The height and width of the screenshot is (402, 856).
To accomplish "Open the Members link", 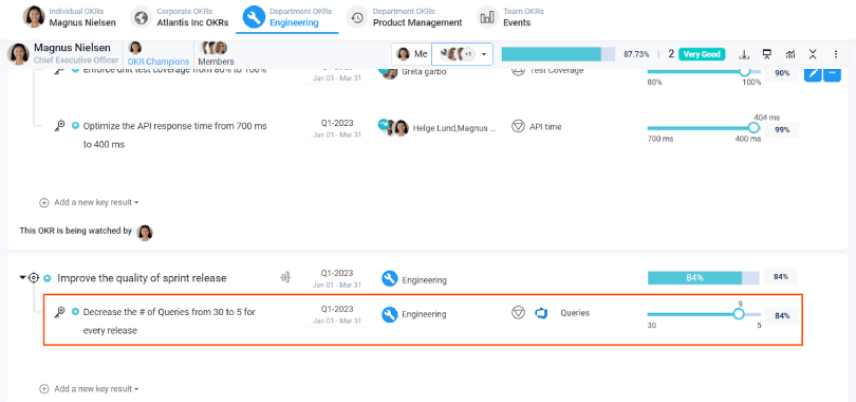I will point(216,62).
